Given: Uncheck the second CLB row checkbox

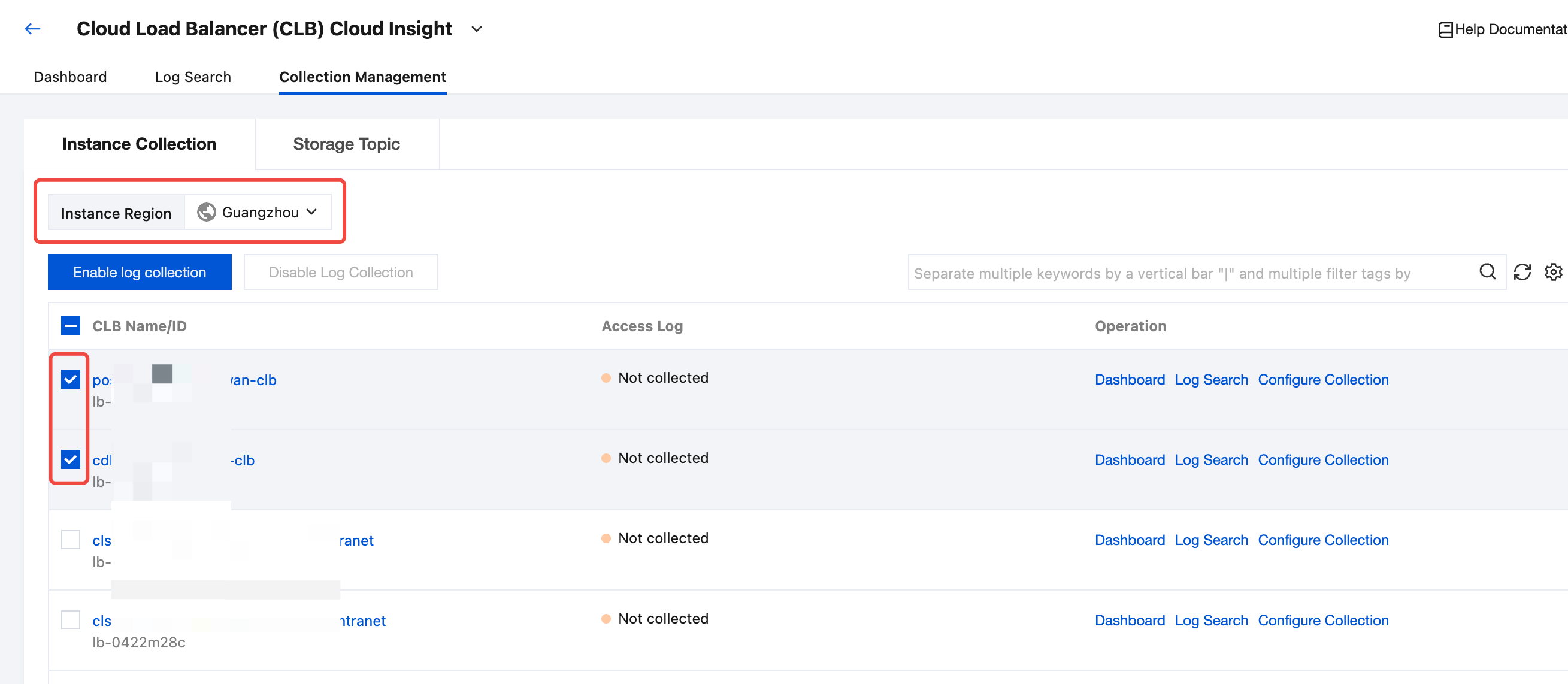Looking at the screenshot, I should (x=71, y=459).
